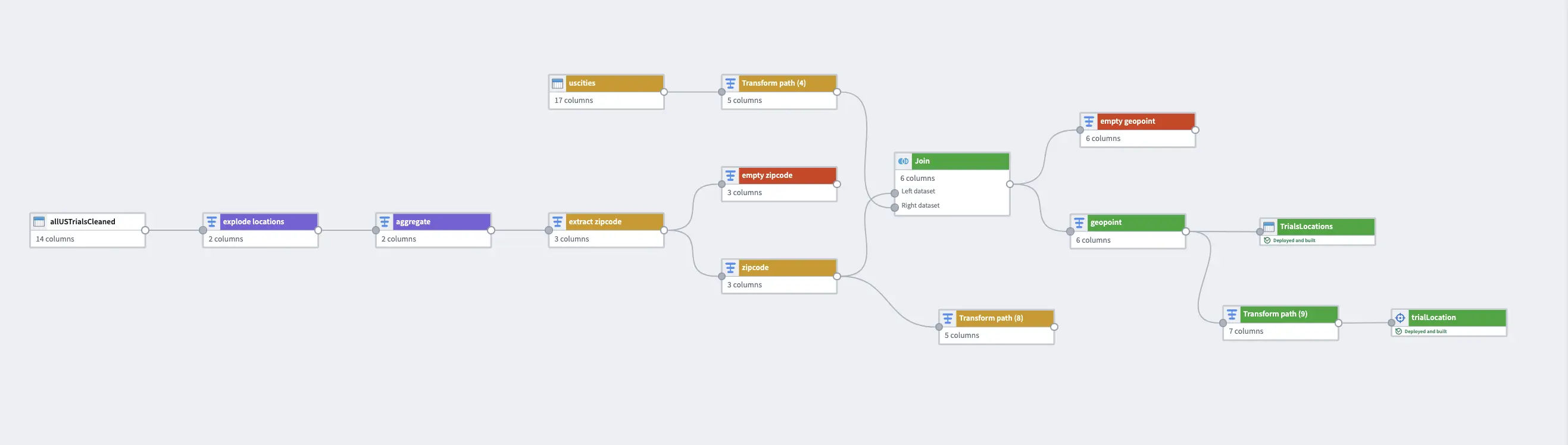
Task: Click the Join node icon
Action: pyautogui.click(x=903, y=161)
